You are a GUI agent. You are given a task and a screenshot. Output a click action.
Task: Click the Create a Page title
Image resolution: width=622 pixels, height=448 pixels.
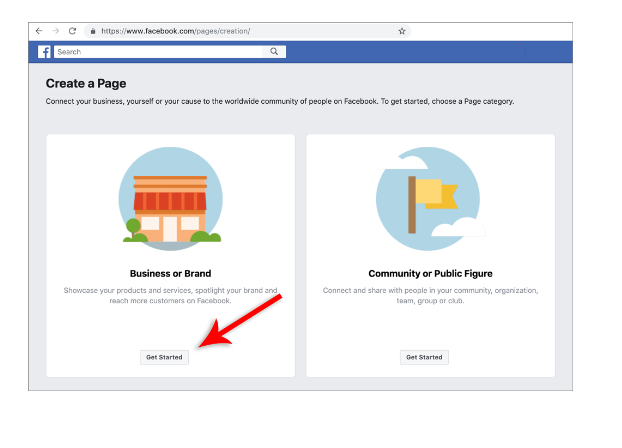tap(86, 83)
